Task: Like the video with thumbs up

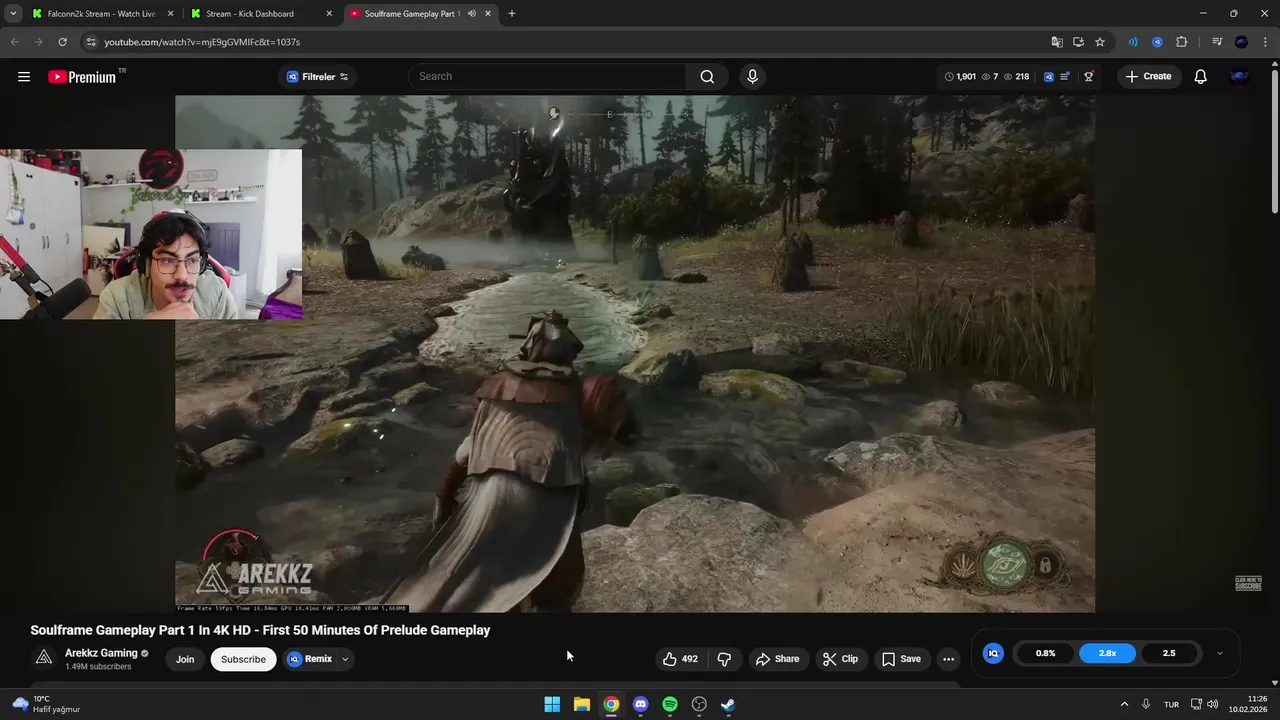Action: point(679,659)
